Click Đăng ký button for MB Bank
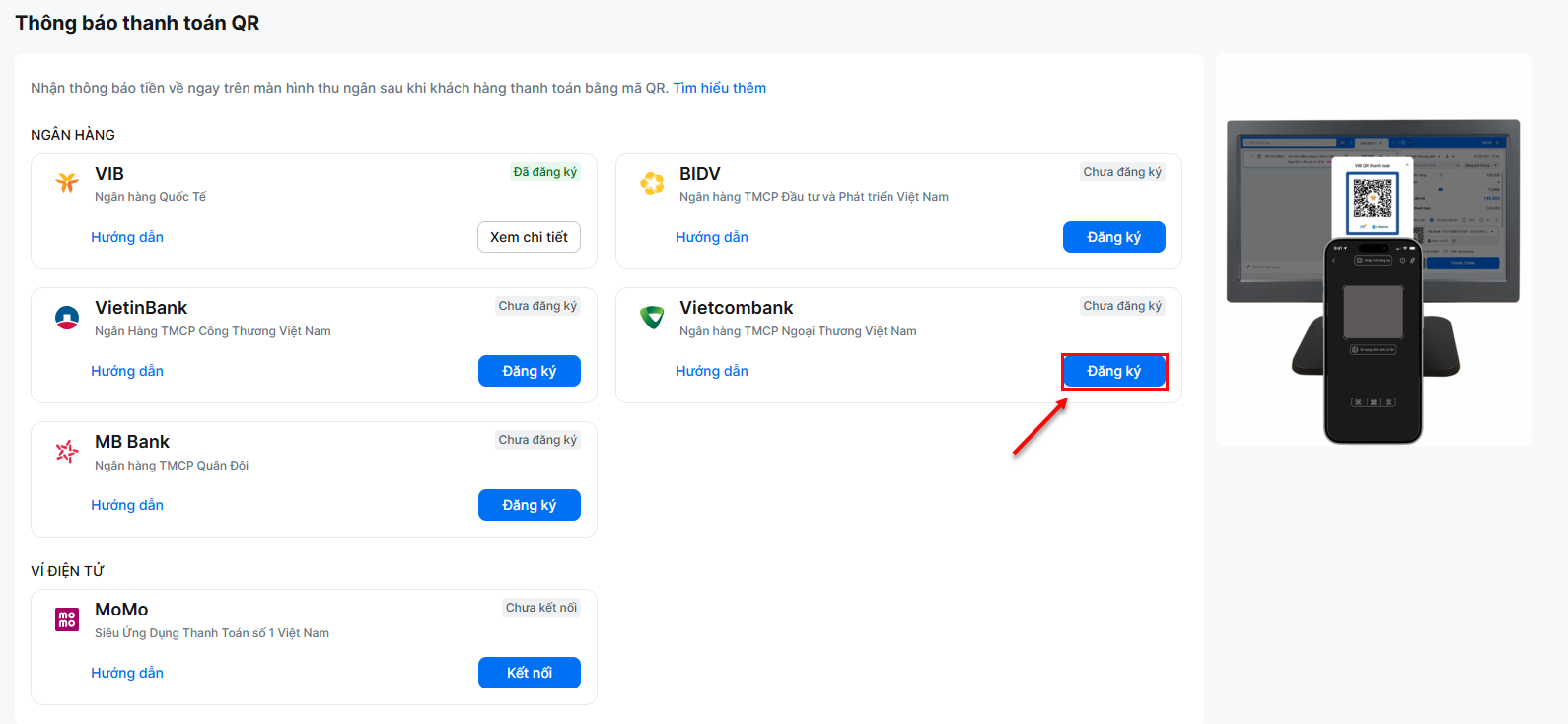Screen dimensions: 1568x724 tap(530, 505)
